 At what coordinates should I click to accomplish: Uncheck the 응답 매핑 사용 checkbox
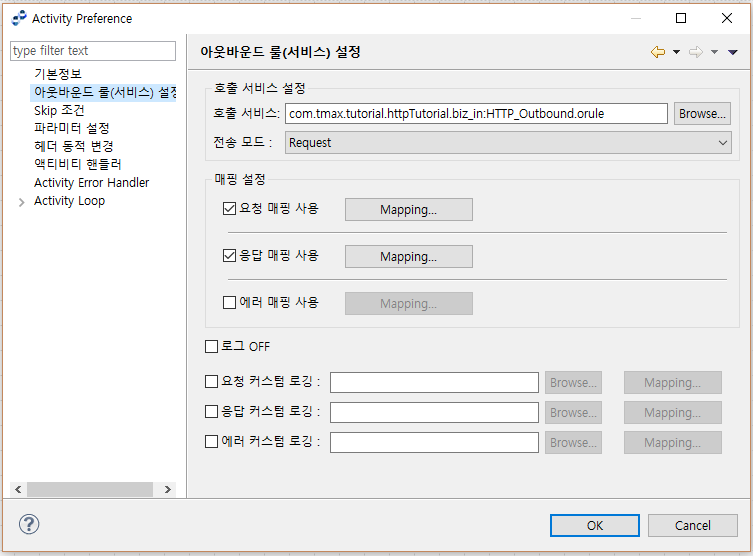click(230, 256)
